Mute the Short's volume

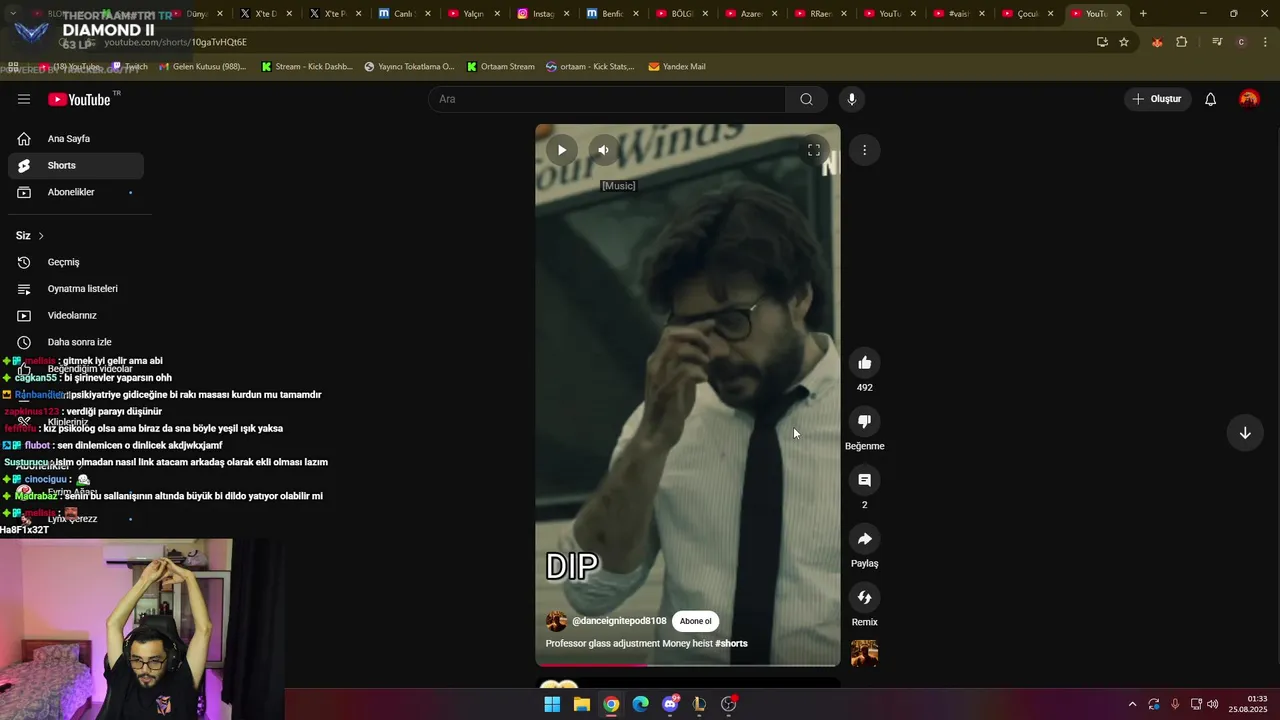[603, 150]
